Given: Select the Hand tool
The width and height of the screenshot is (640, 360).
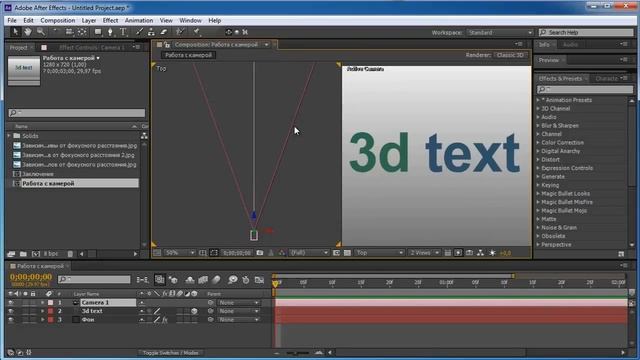Looking at the screenshot, I should pos(28,32).
